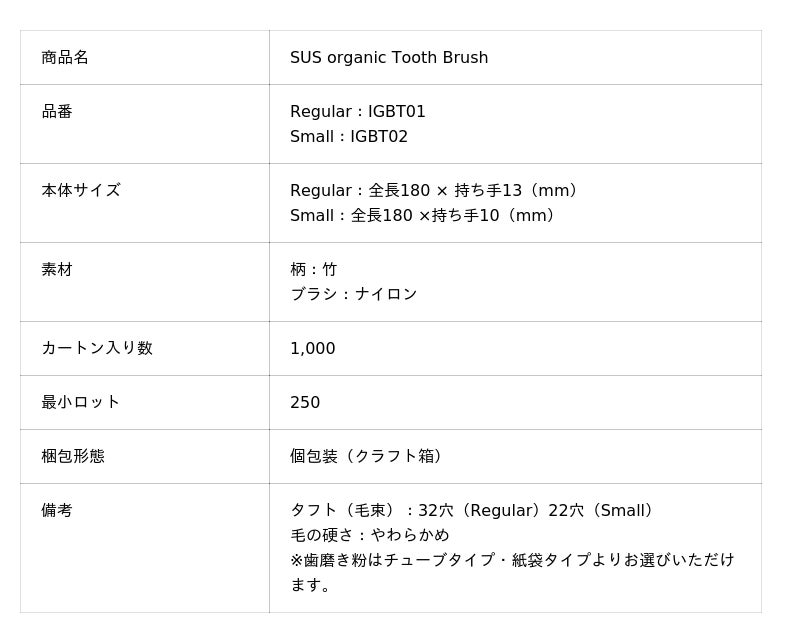Image resolution: width=800 pixels, height=643 pixels.
Task: Click the Regular 全長180 × 持ち手13 size line
Action: coord(434,191)
